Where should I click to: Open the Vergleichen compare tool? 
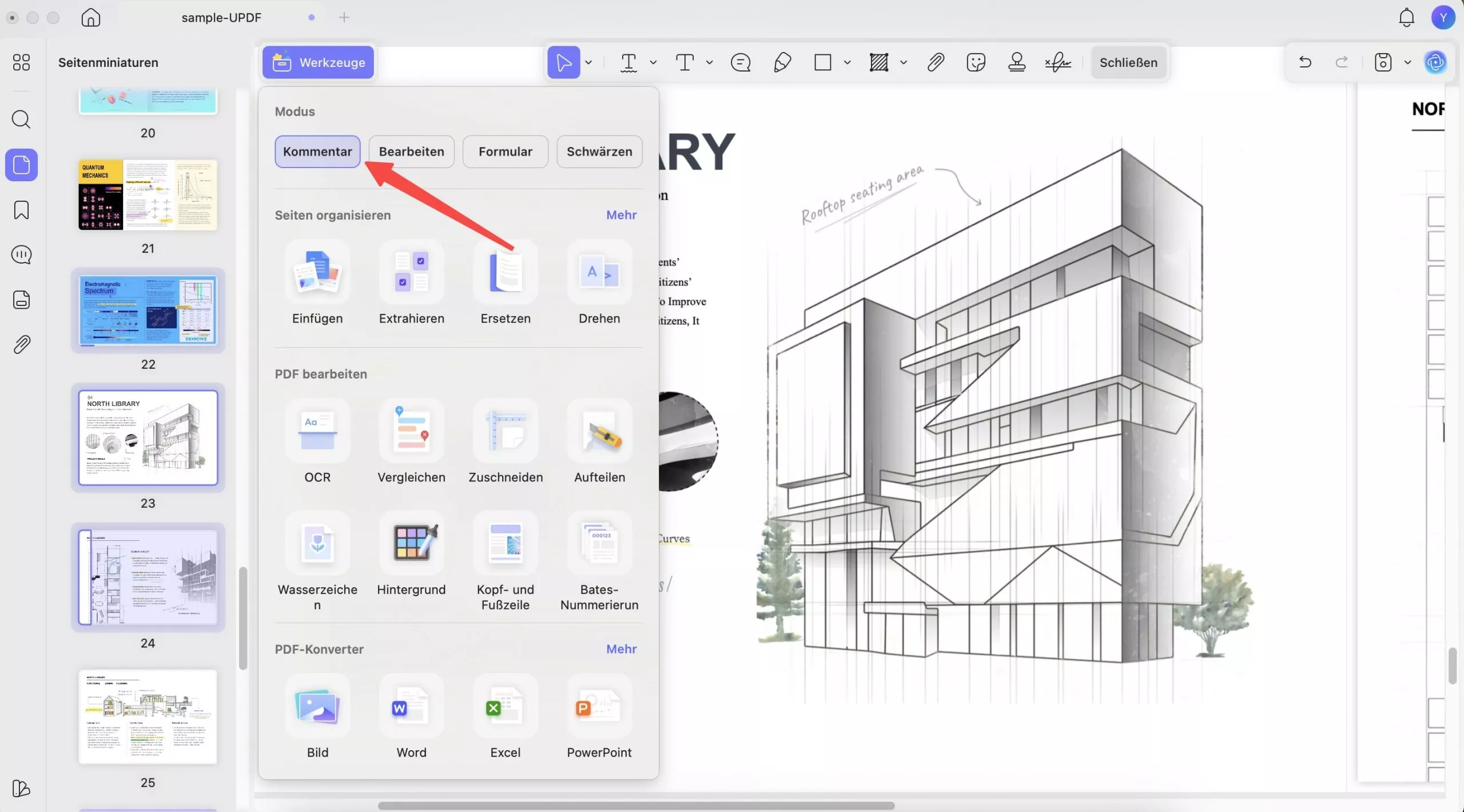click(x=411, y=431)
